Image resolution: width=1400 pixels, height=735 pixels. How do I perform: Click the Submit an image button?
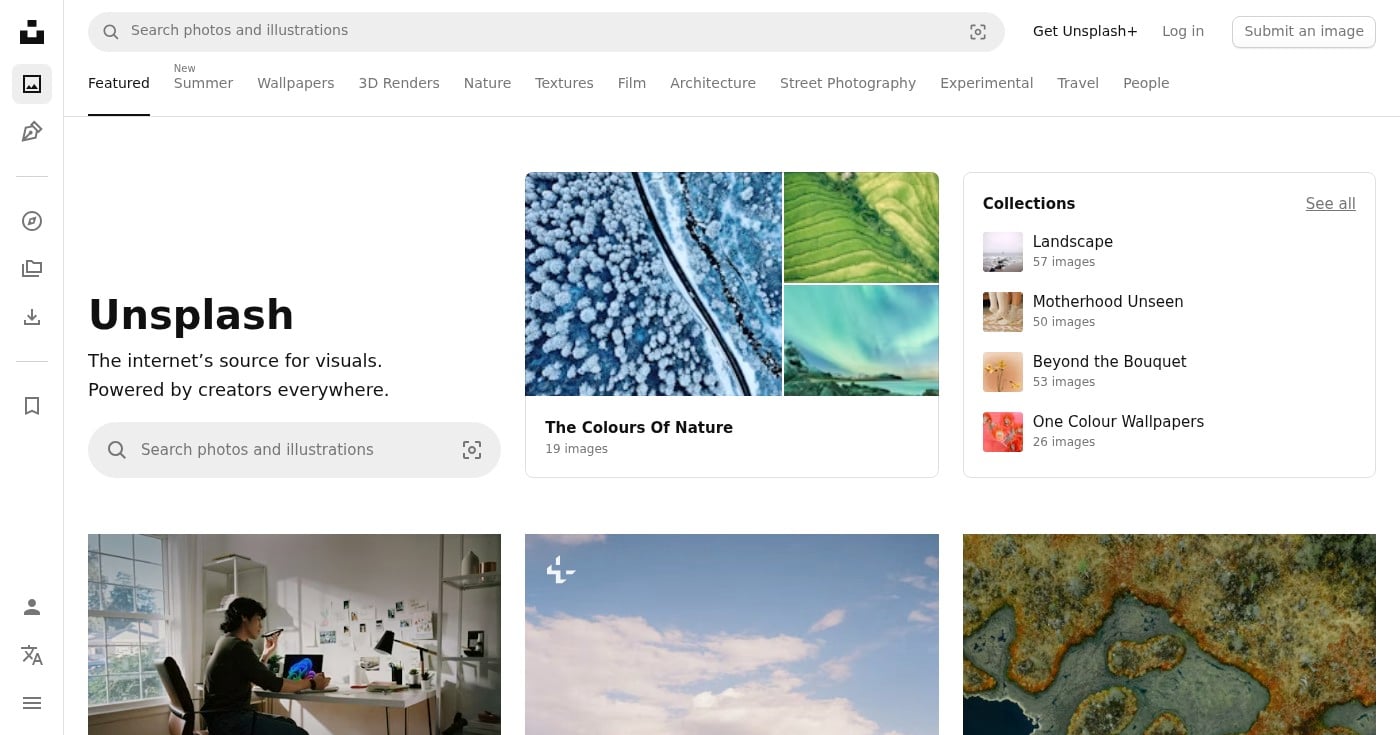(1304, 31)
